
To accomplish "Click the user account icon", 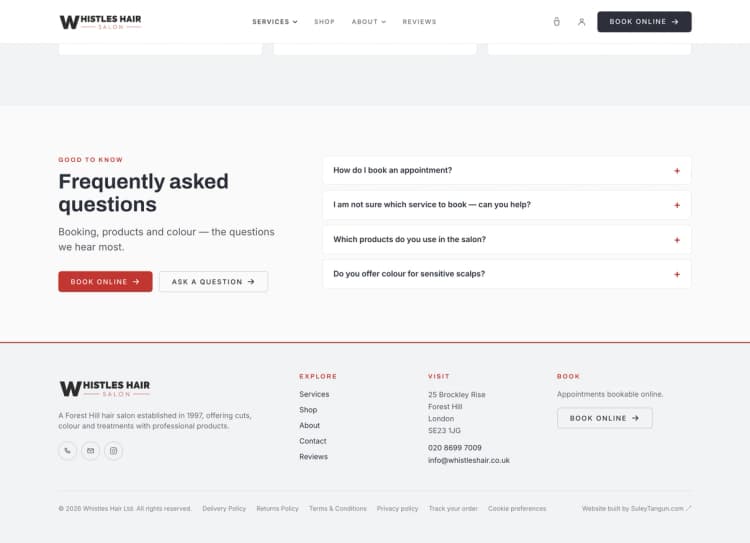I will point(581,22).
